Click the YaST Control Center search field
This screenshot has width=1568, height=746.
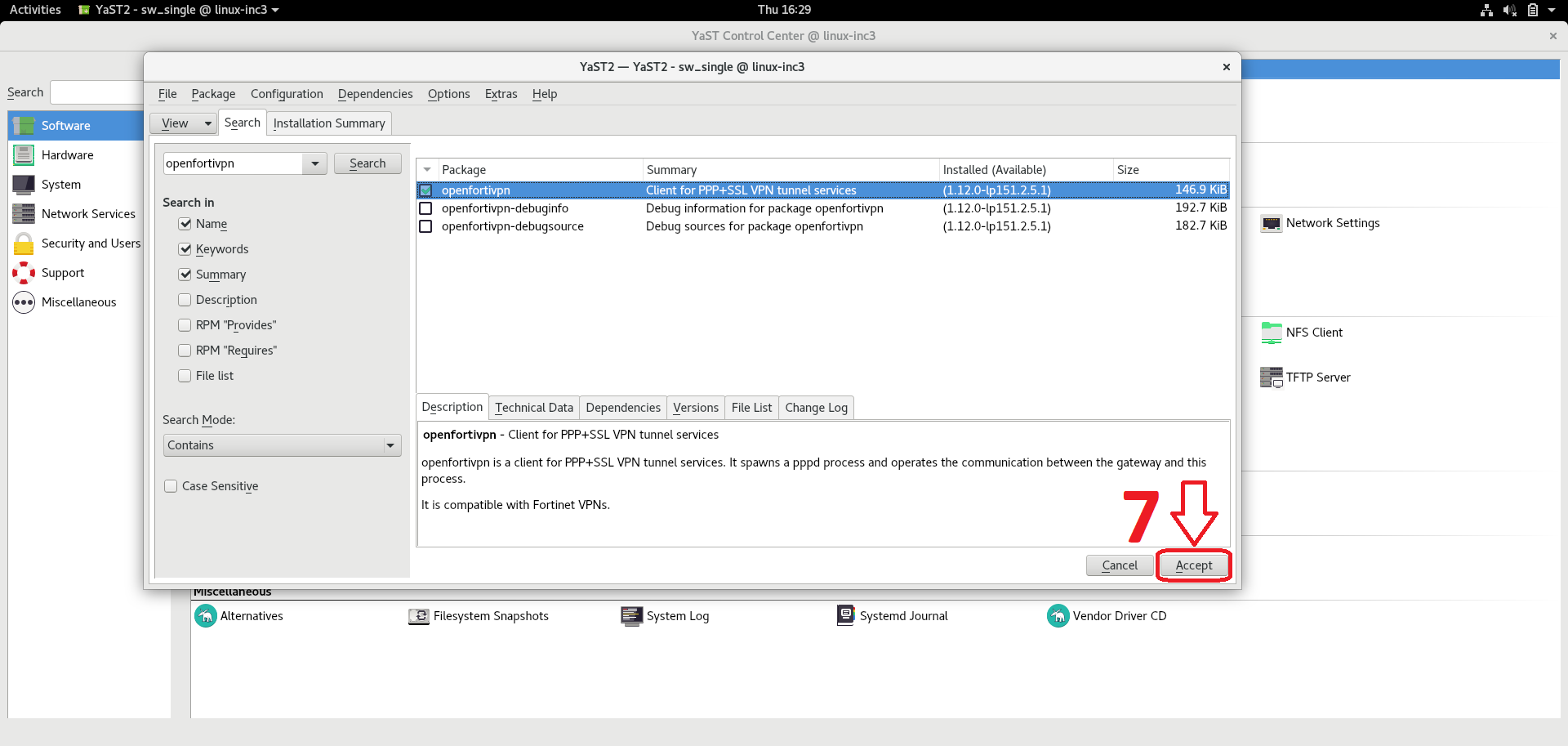[96, 92]
